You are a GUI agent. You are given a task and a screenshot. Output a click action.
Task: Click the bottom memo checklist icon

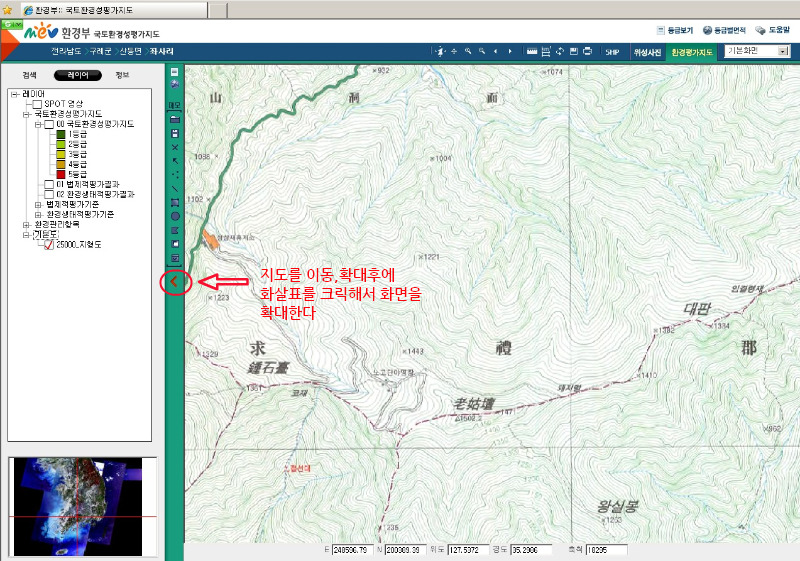click(x=174, y=258)
